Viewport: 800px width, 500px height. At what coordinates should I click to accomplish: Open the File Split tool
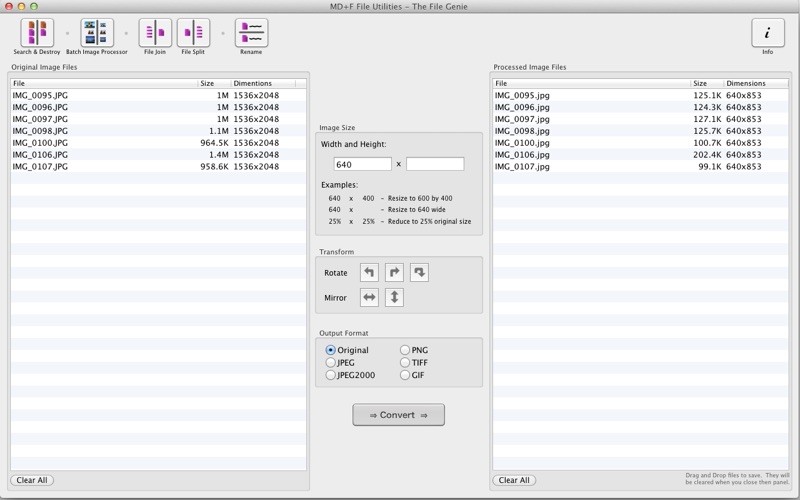pyautogui.click(x=193, y=33)
